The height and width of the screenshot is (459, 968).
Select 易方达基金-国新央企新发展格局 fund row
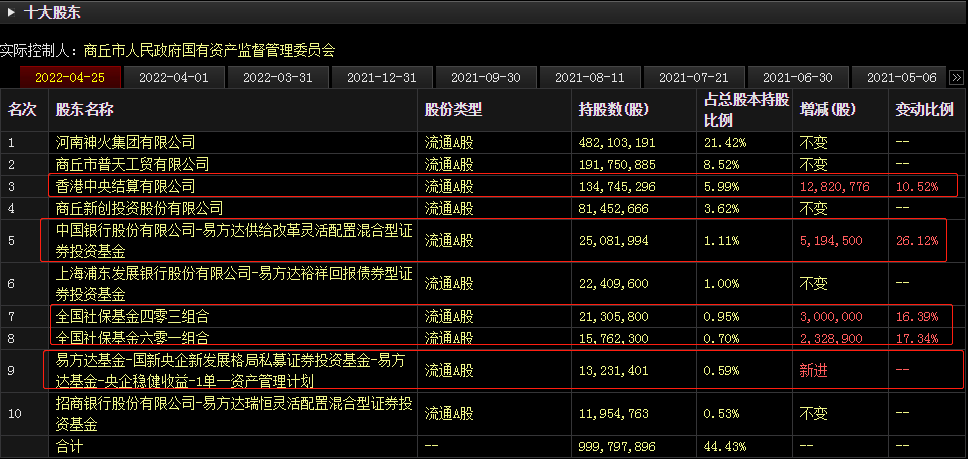[x=230, y=370]
